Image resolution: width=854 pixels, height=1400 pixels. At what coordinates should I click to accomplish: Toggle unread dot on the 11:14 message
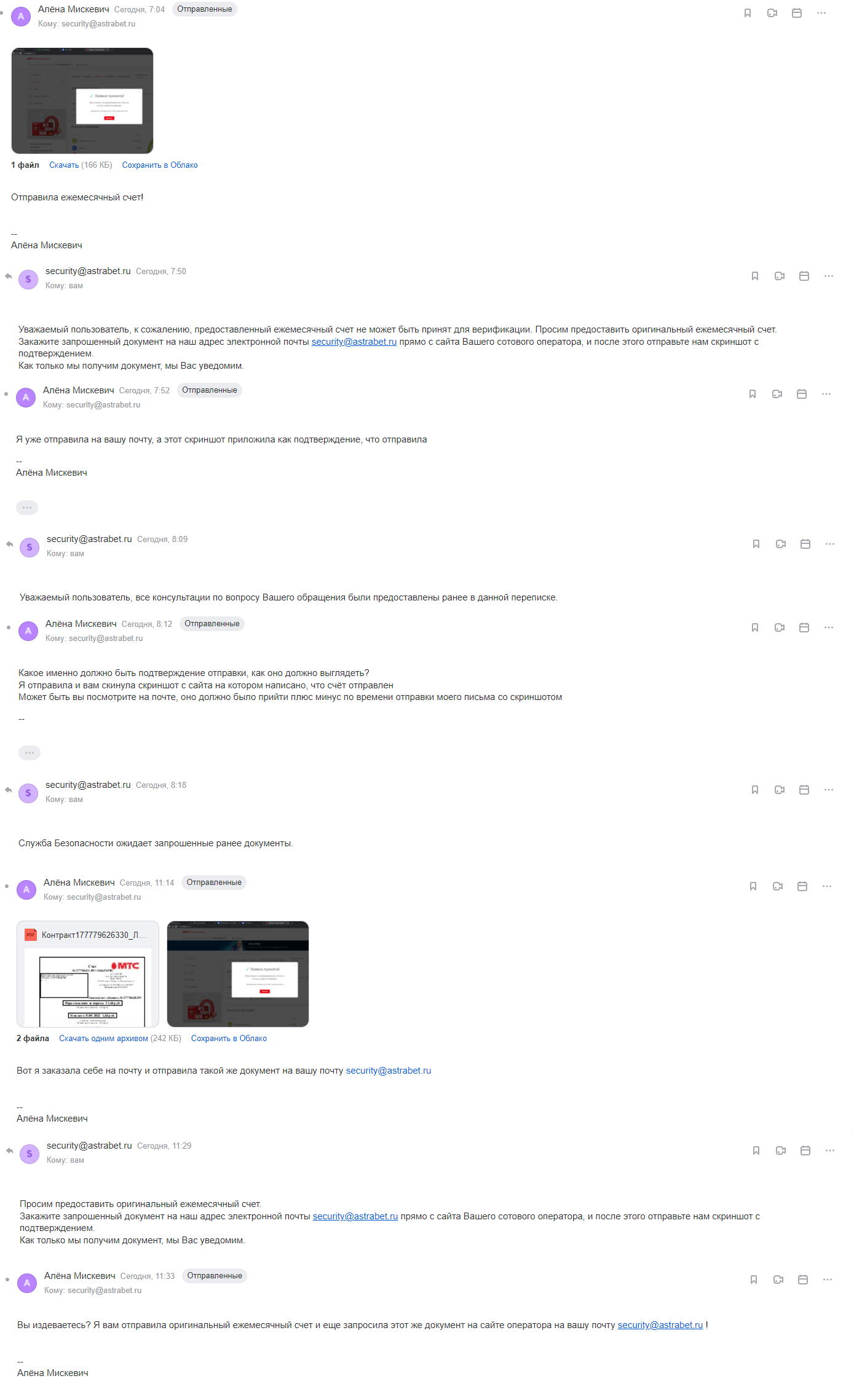tap(7, 886)
